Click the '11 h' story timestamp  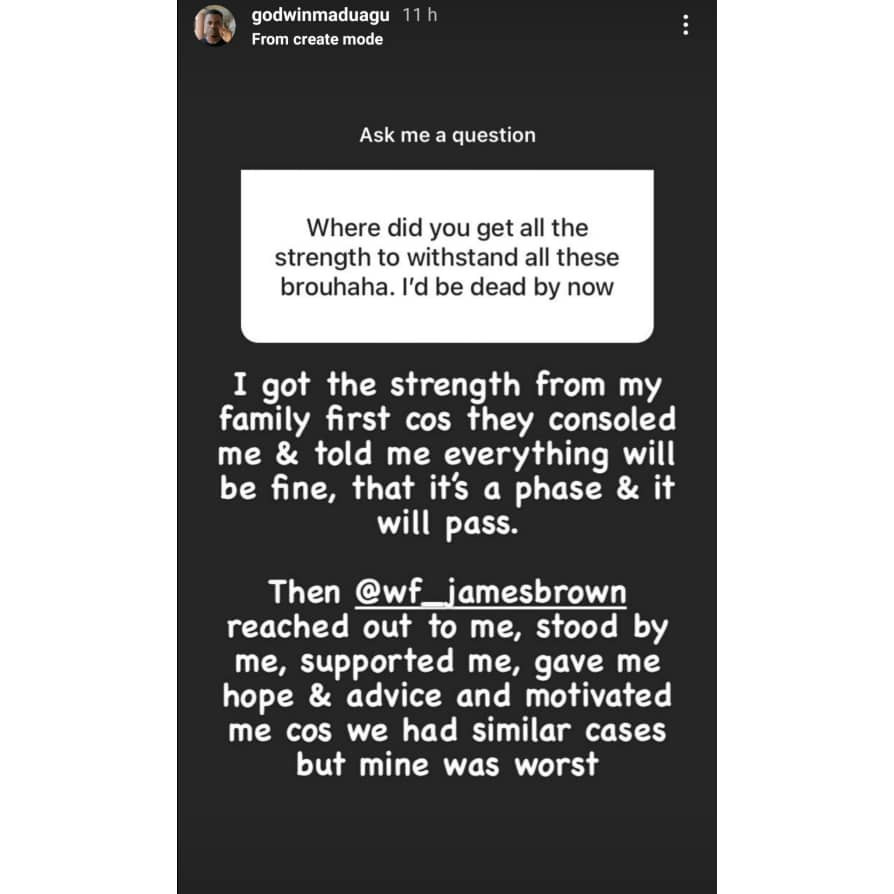[420, 15]
